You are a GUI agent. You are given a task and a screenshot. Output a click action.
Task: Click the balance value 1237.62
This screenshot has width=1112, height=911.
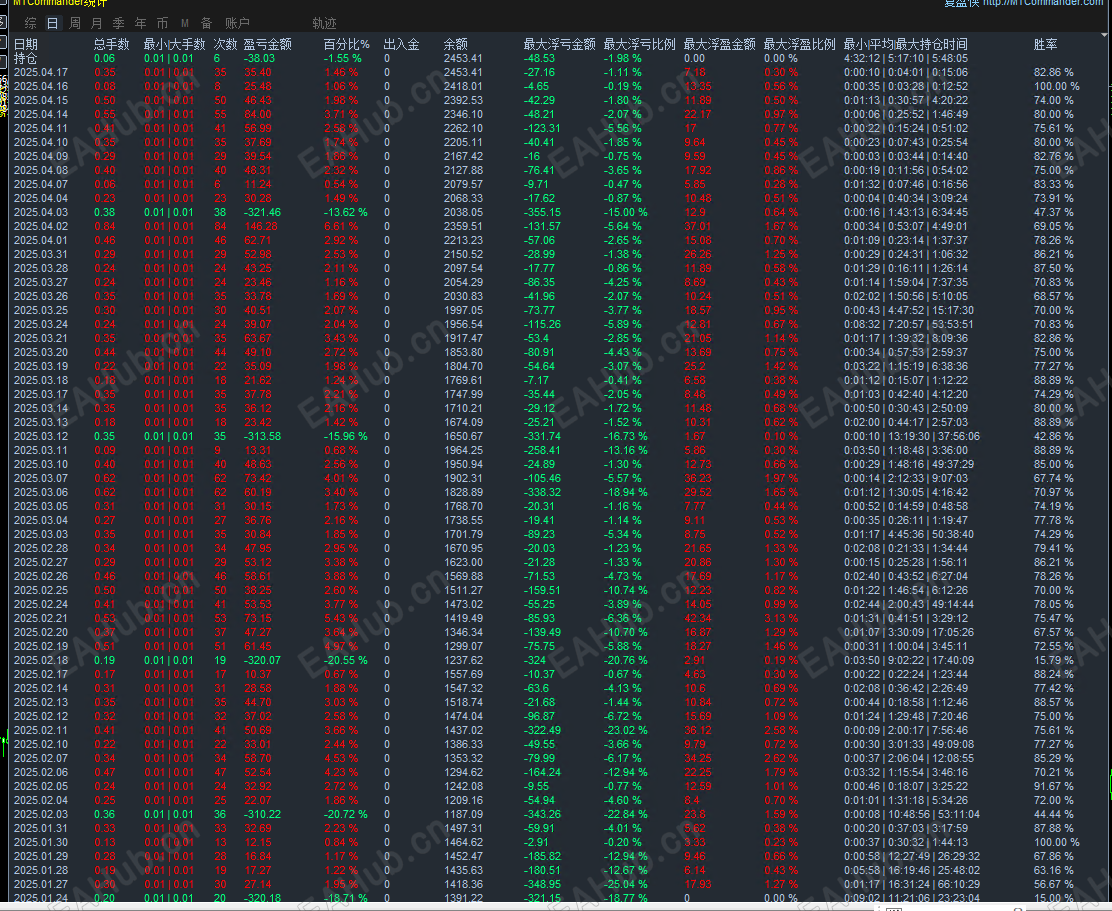[x=463, y=660]
